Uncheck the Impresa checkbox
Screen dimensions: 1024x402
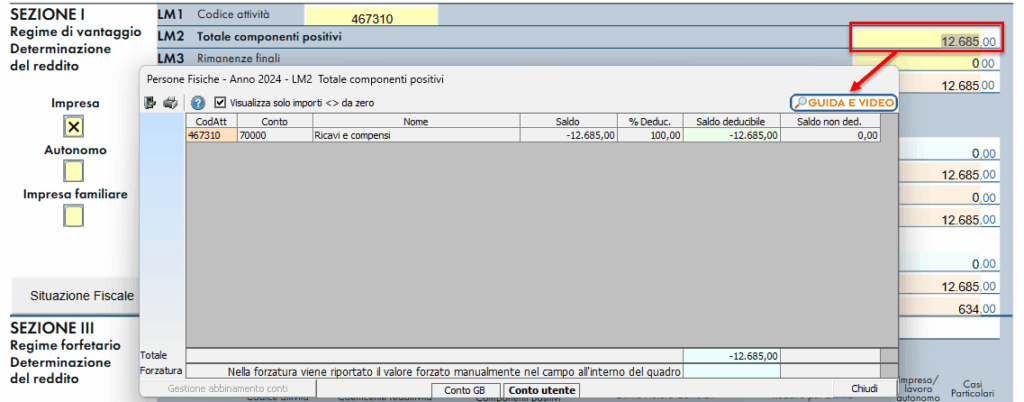point(74,126)
